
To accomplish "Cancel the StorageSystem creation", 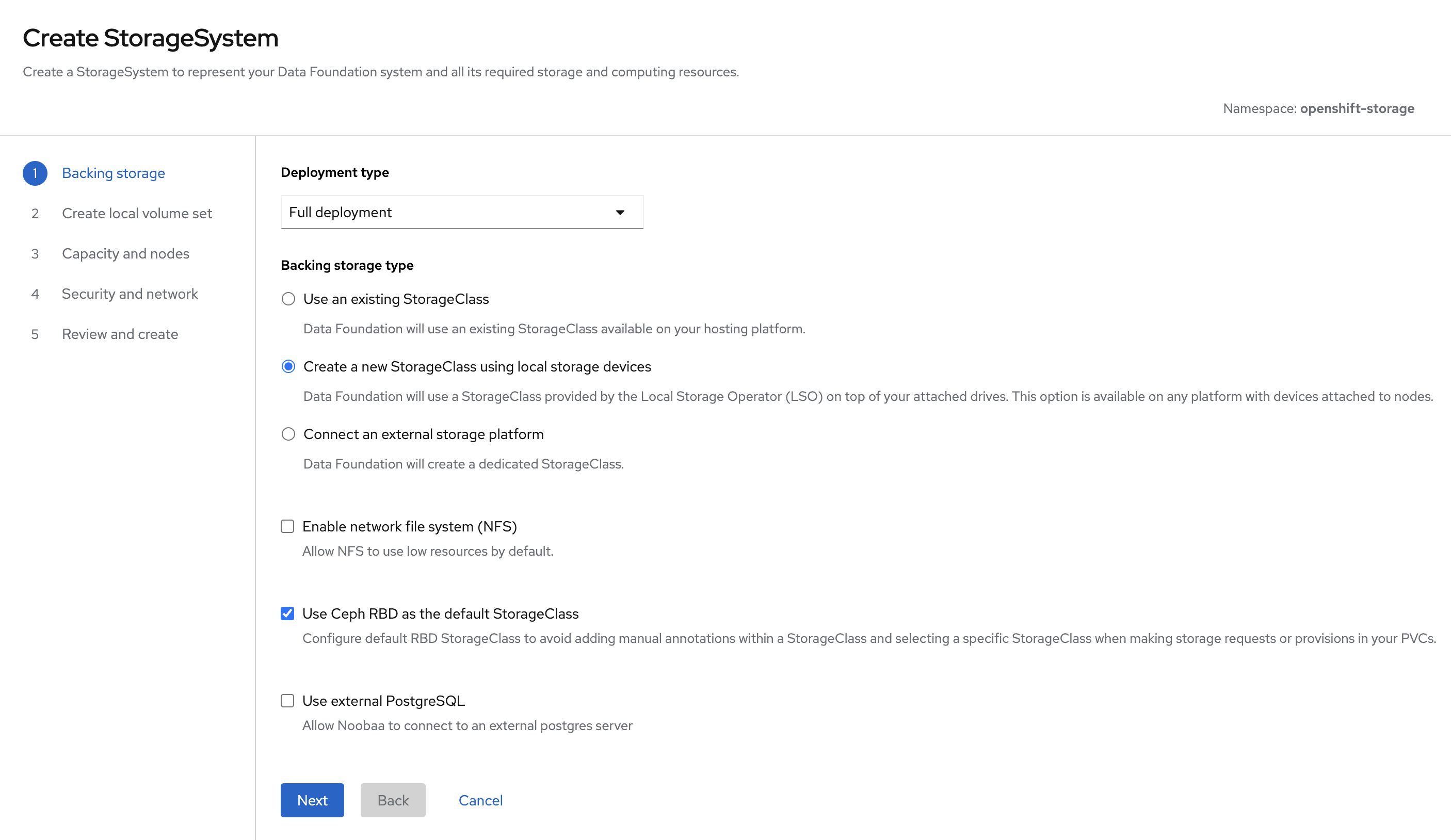I will (480, 800).
